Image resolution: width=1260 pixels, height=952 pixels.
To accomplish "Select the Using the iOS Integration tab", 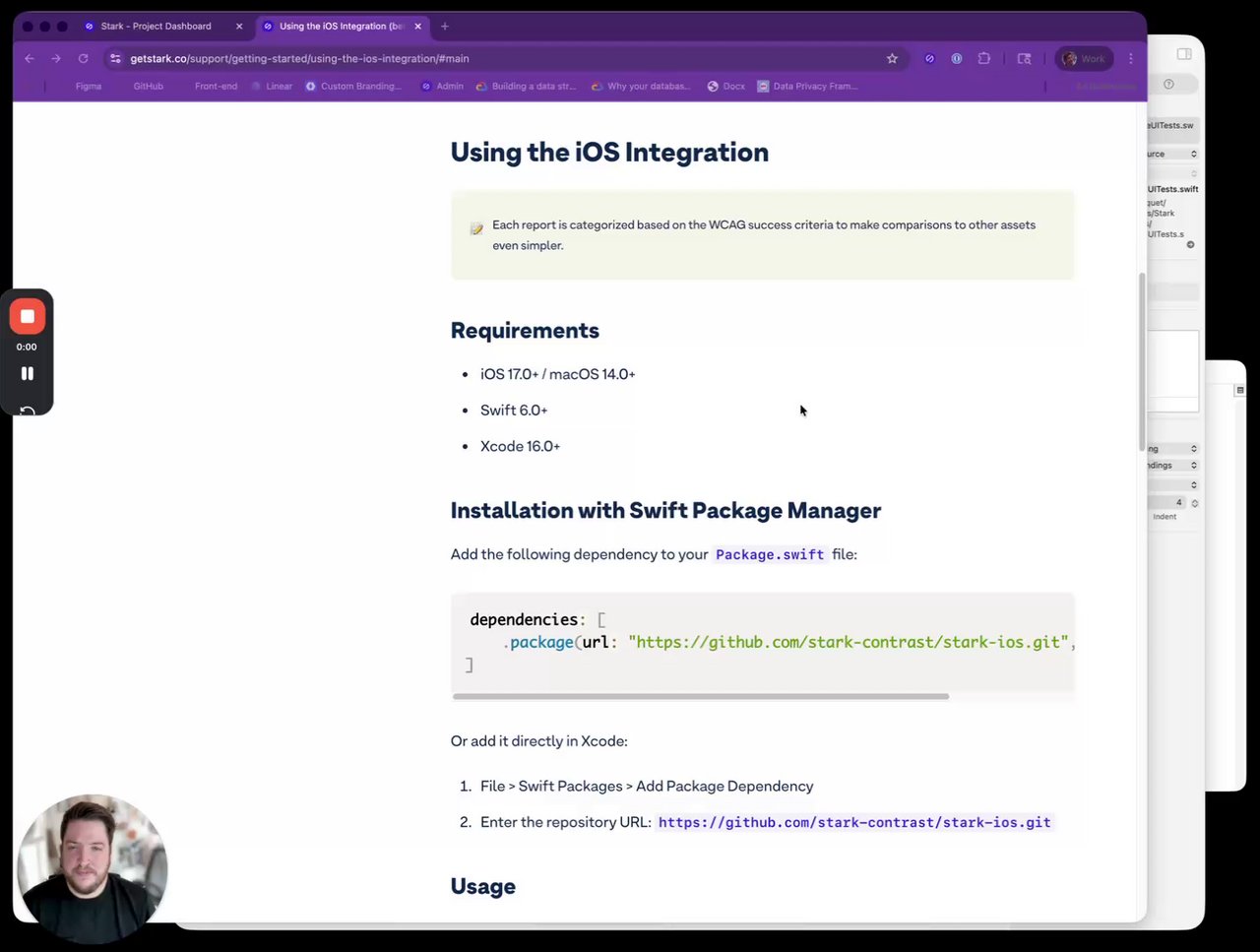I will coord(342,27).
